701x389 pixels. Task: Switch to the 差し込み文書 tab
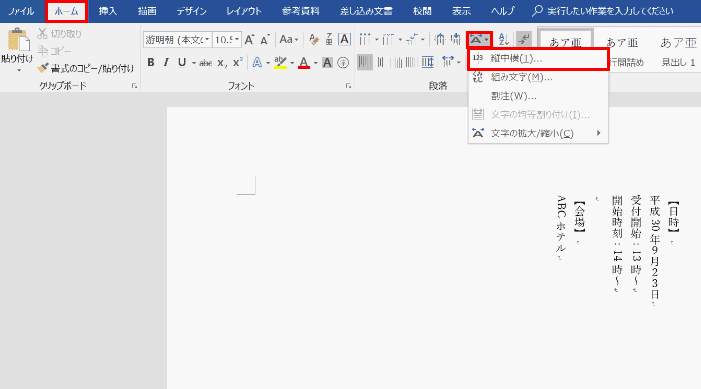point(366,11)
